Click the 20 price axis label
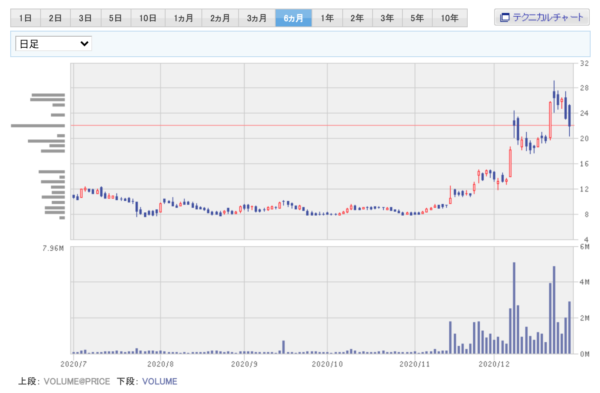600x393 pixels. click(x=584, y=139)
